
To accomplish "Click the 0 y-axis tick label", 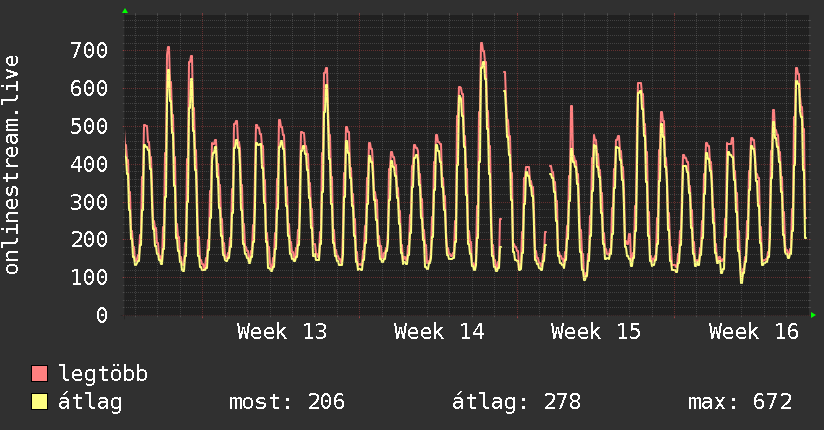I will point(102,315).
